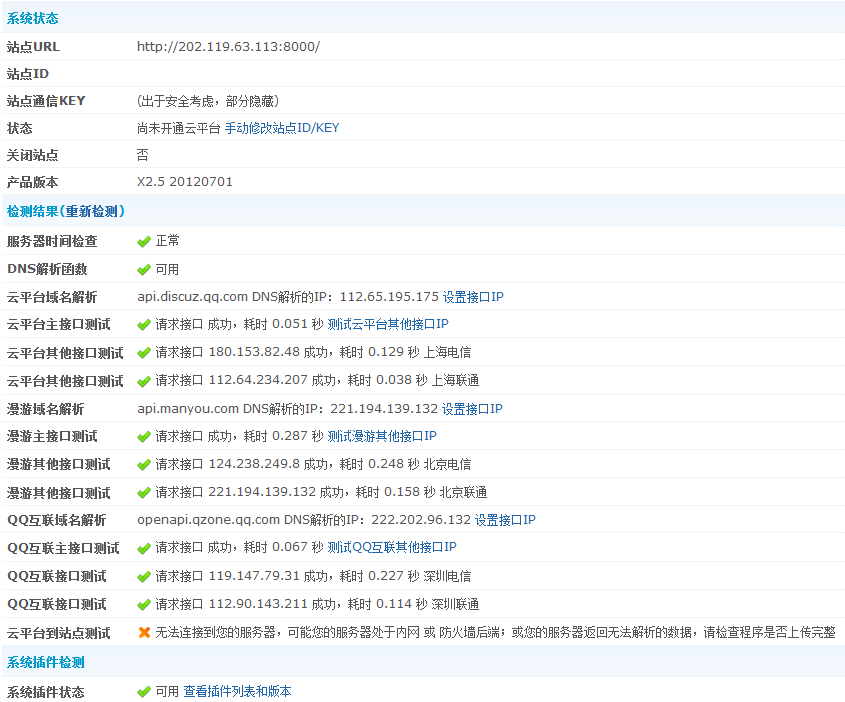Click check icon for 221.194.139.132 北京联通 request

[144, 492]
